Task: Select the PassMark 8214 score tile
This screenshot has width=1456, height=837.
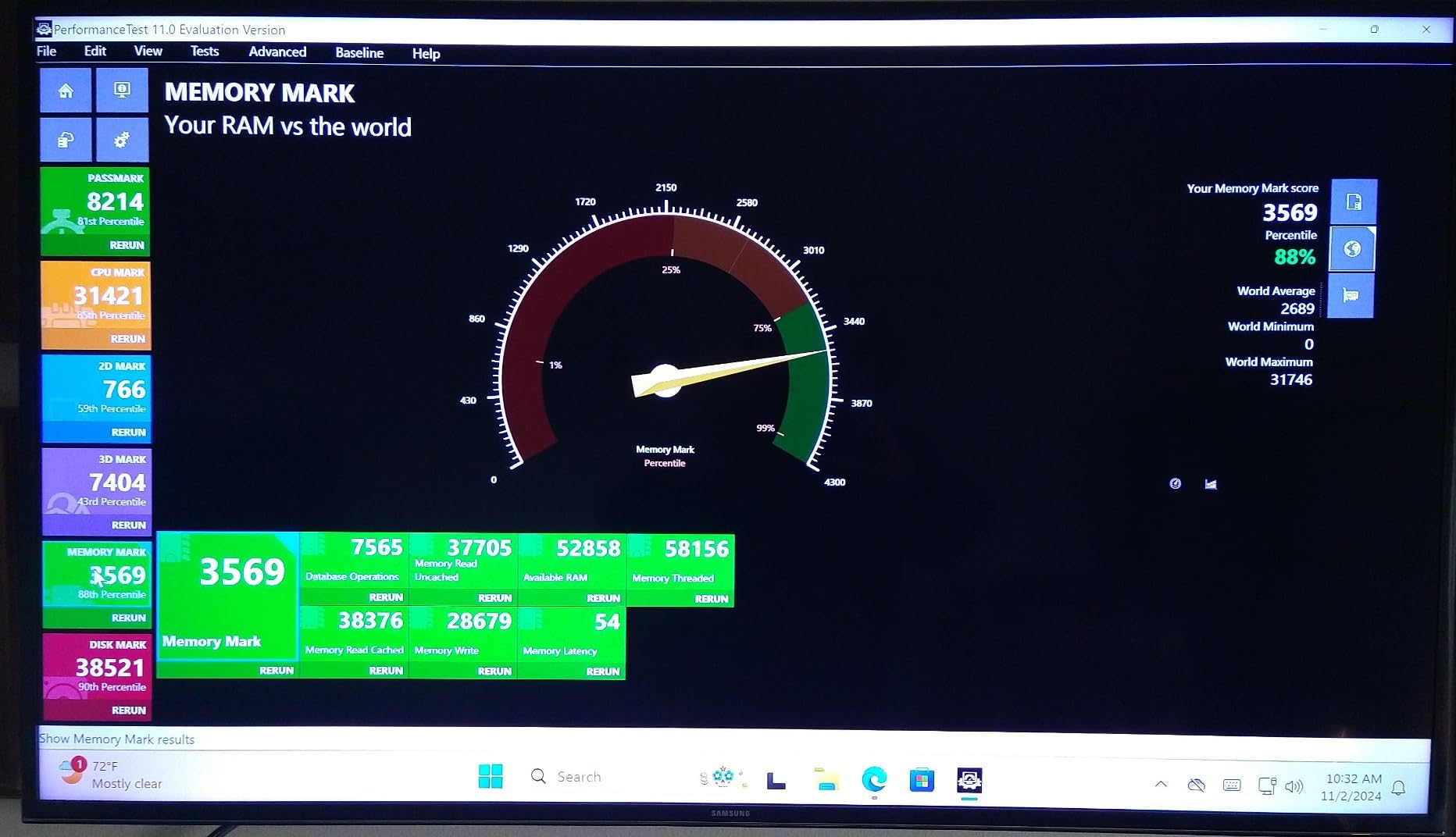Action: 95,201
